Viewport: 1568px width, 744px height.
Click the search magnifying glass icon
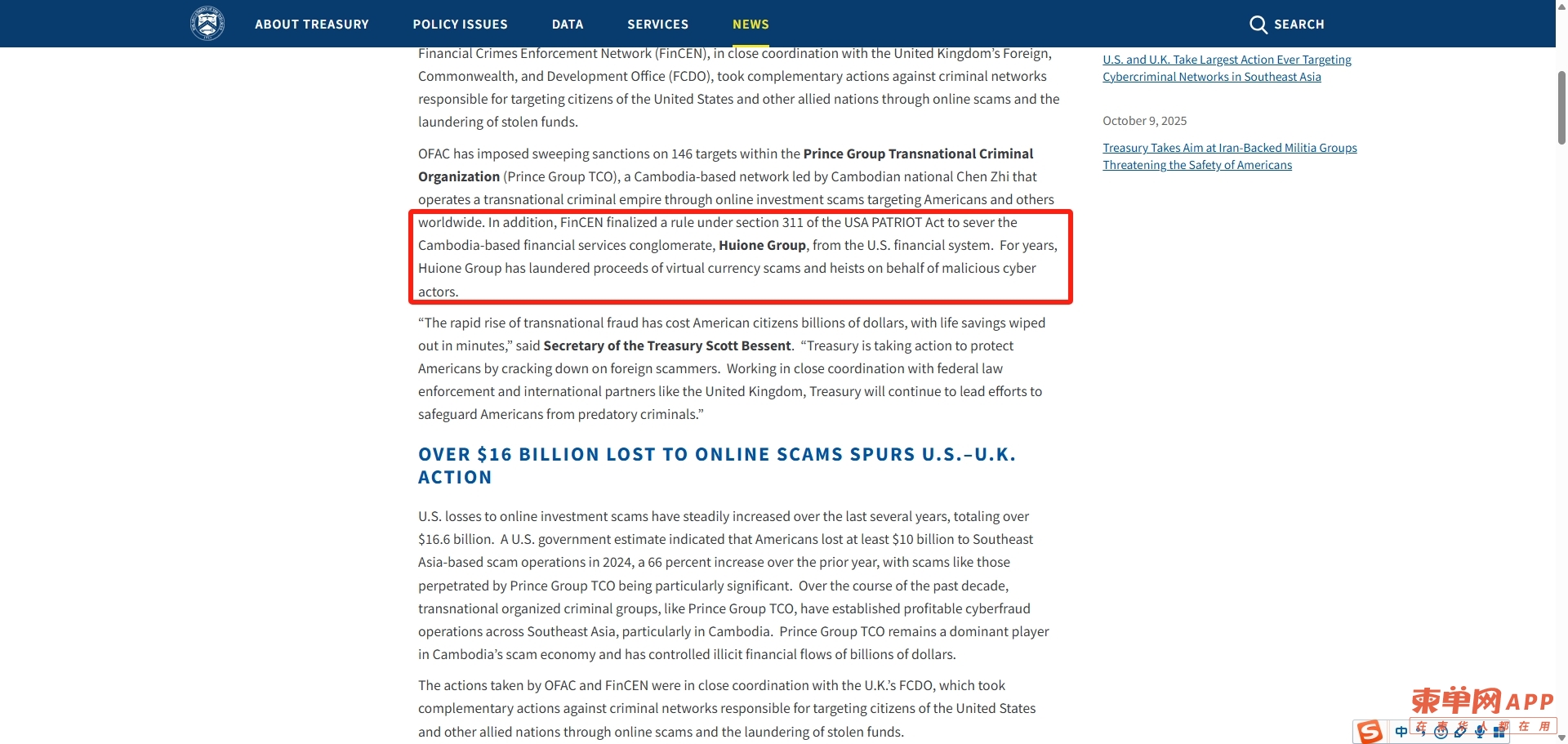[x=1258, y=25]
